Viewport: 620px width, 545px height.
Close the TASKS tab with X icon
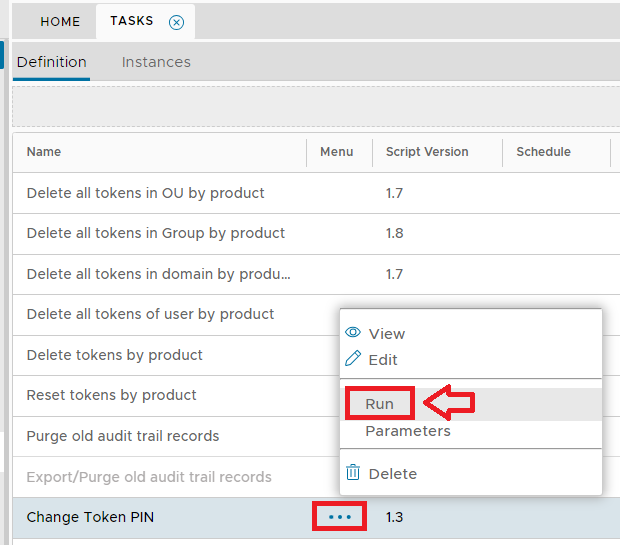coord(177,22)
